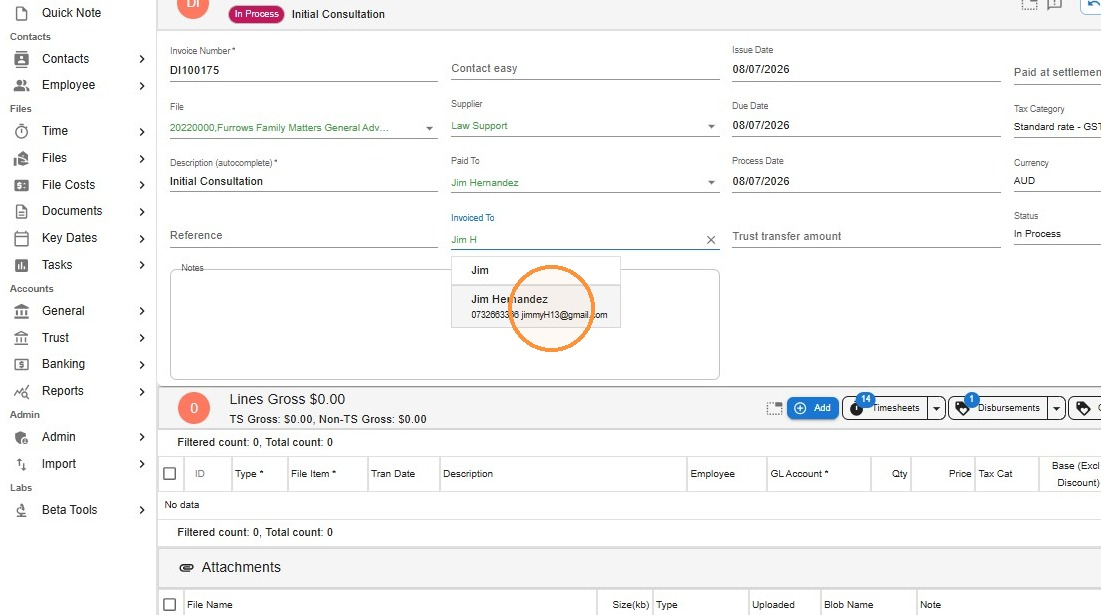Click the Trust transfer amount field
1101x615 pixels.
coord(866,237)
